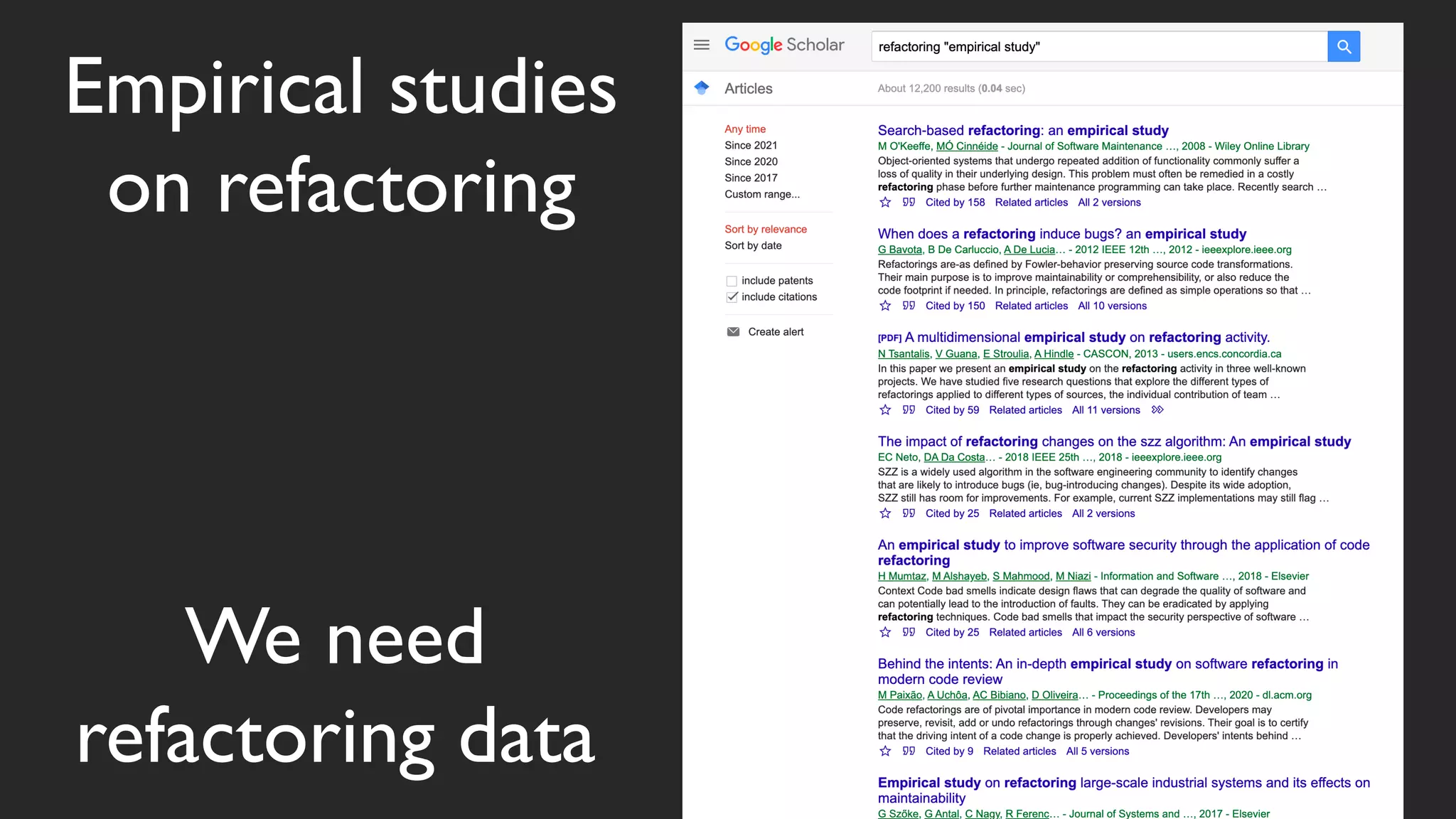The width and height of the screenshot is (1456, 819).
Task: Open When does a refactoring induce bugs title
Action: click(x=1062, y=234)
